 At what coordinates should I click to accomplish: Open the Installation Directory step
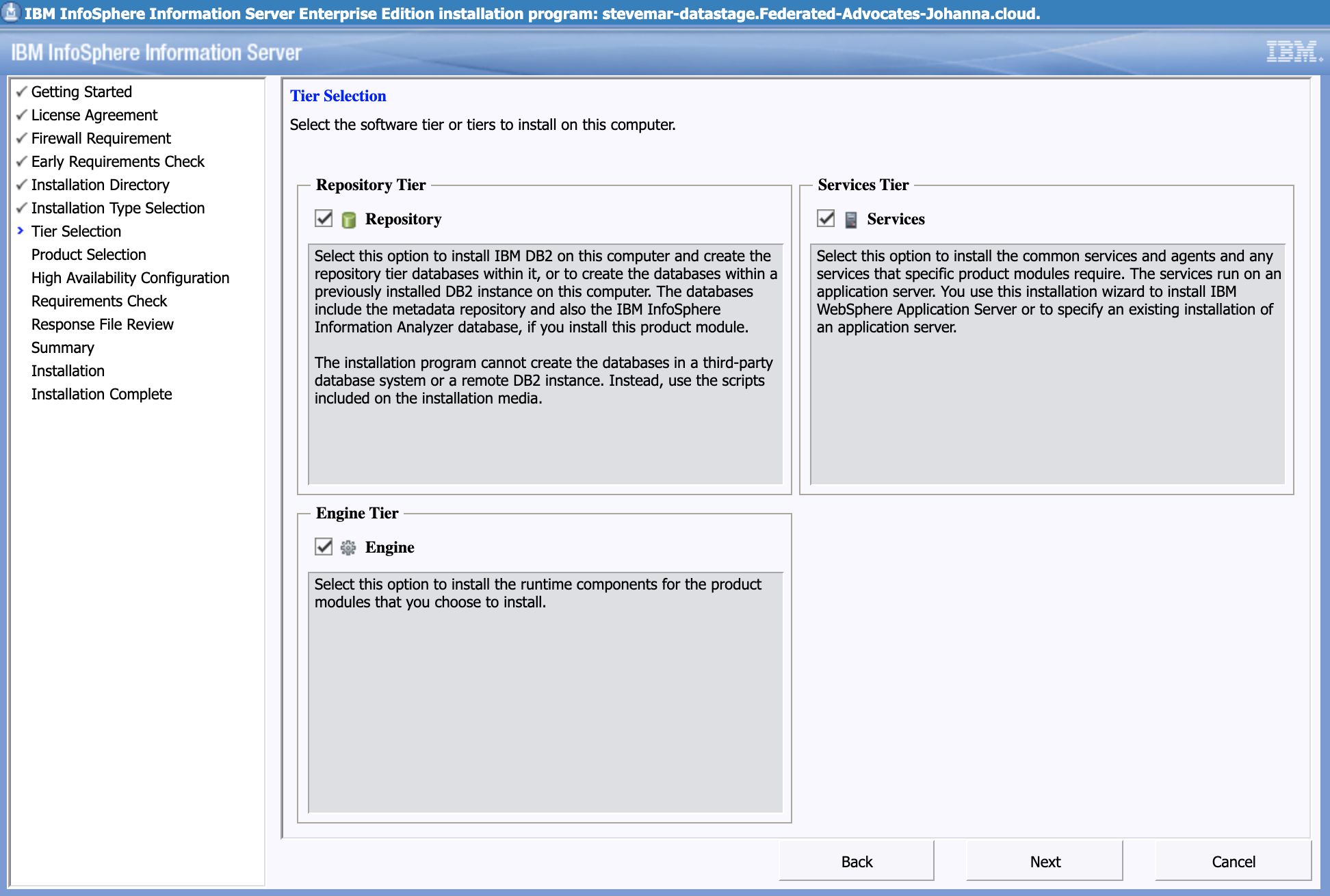pyautogui.click(x=101, y=185)
